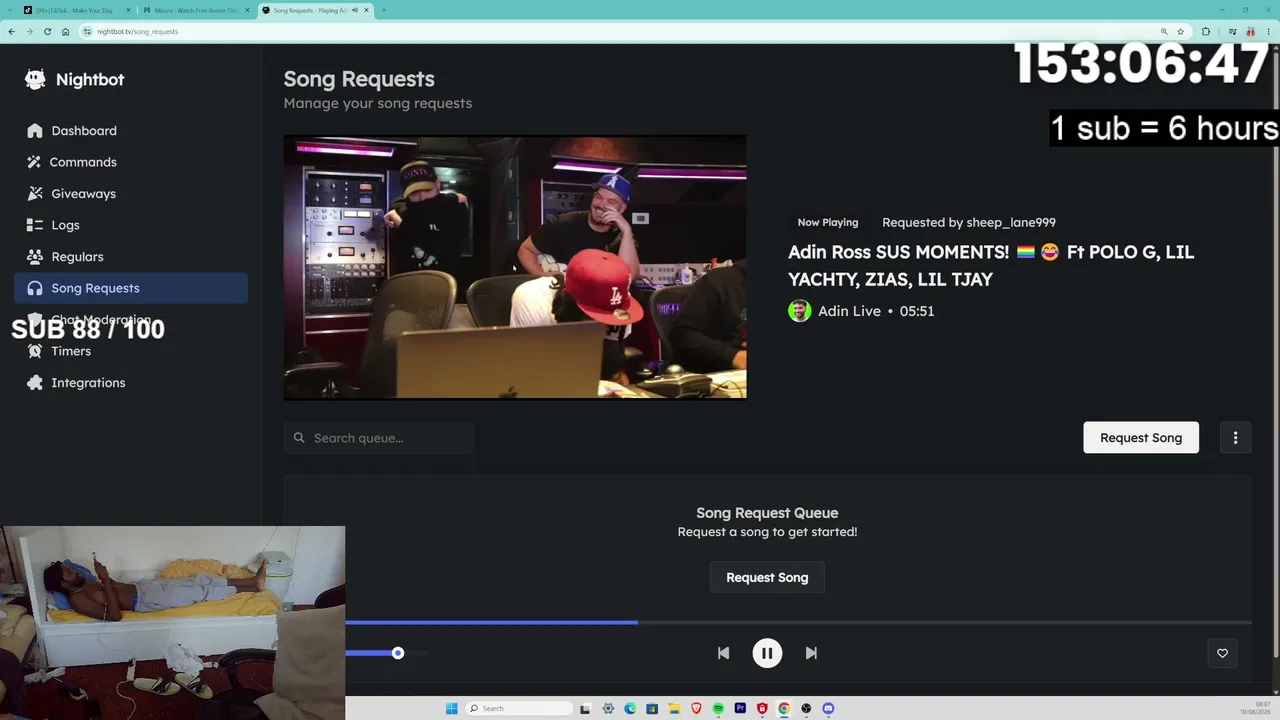
Task: Open Microsoft Edge from the taskbar
Action: [x=630, y=708]
